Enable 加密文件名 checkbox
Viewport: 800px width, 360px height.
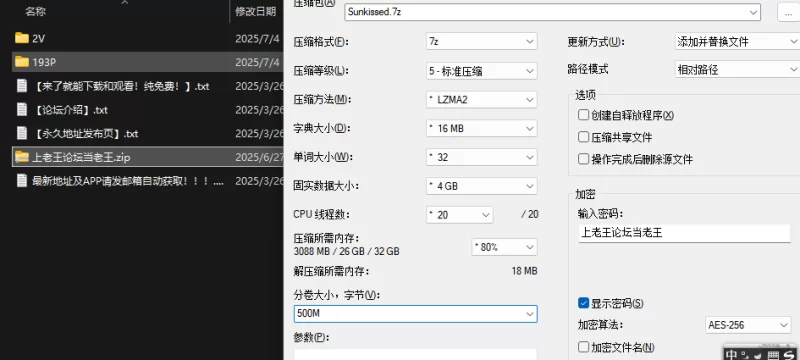(x=583, y=347)
